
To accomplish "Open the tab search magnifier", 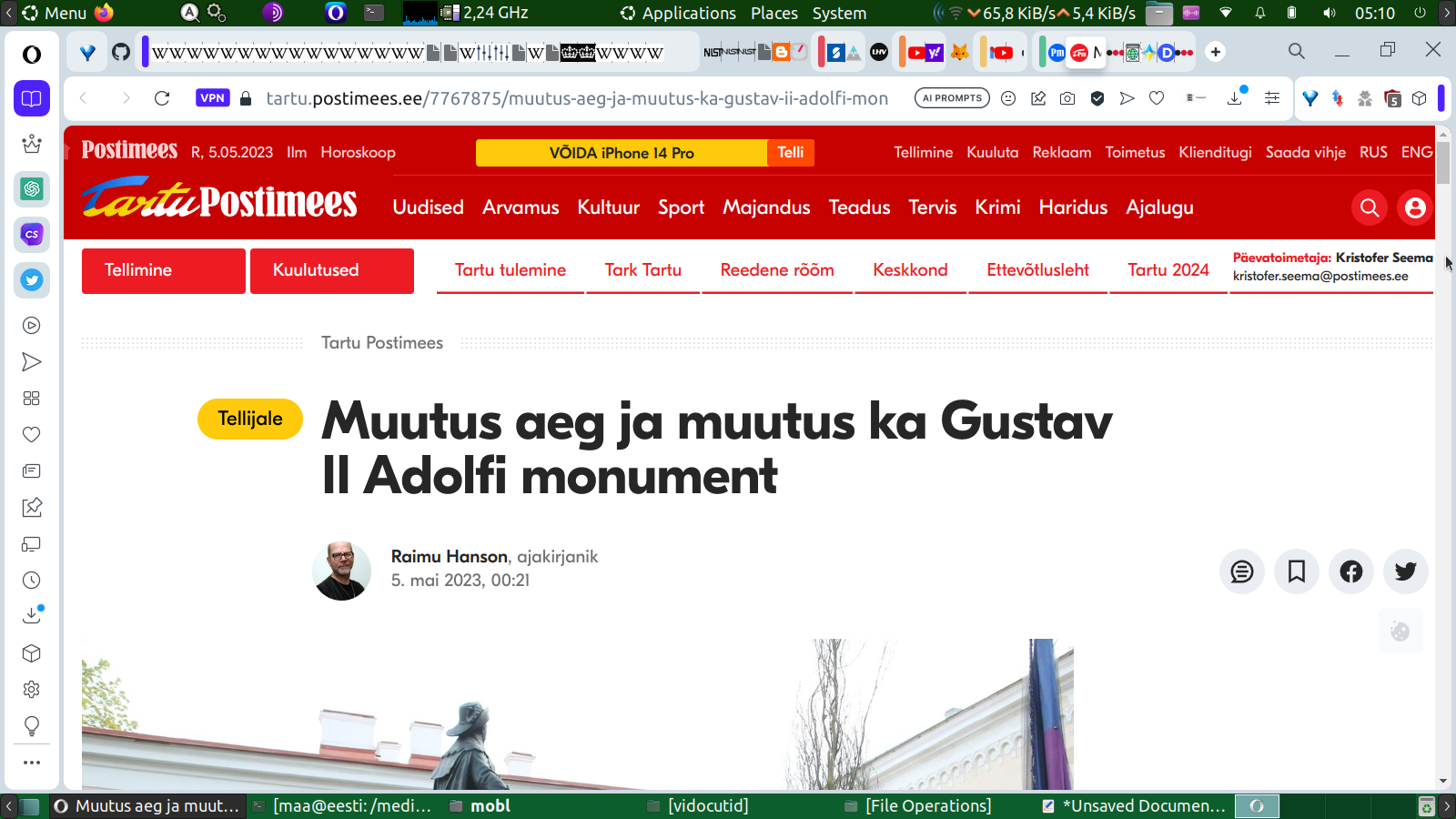I will pos(1297,51).
